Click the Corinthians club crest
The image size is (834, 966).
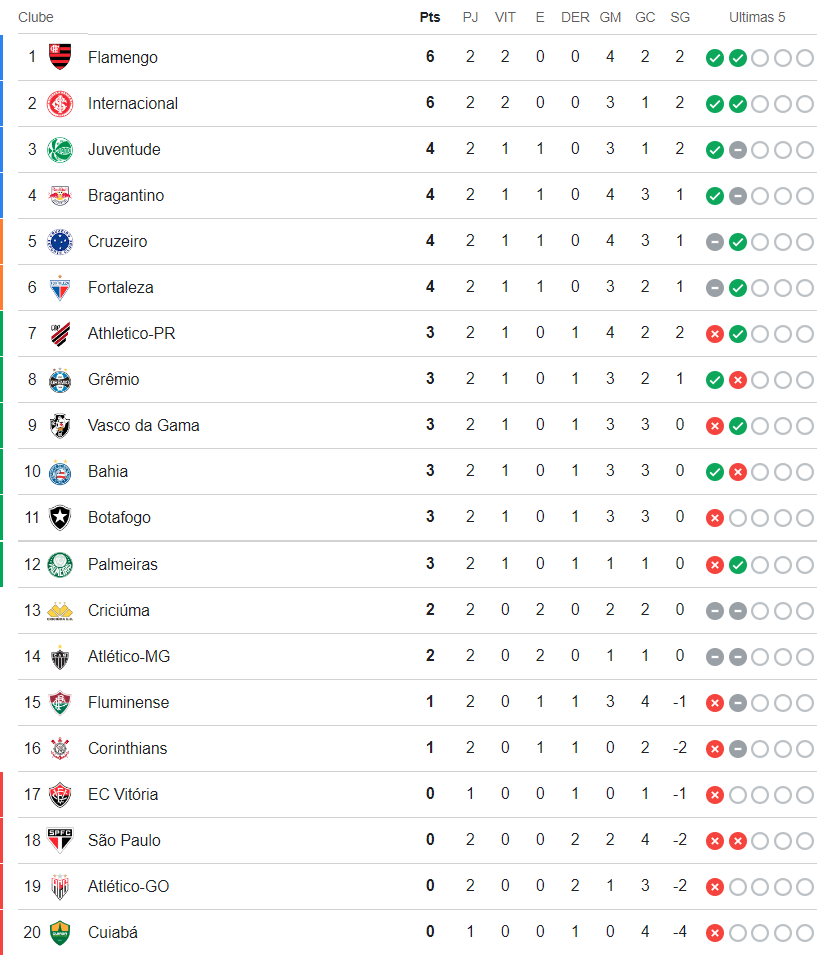61,748
